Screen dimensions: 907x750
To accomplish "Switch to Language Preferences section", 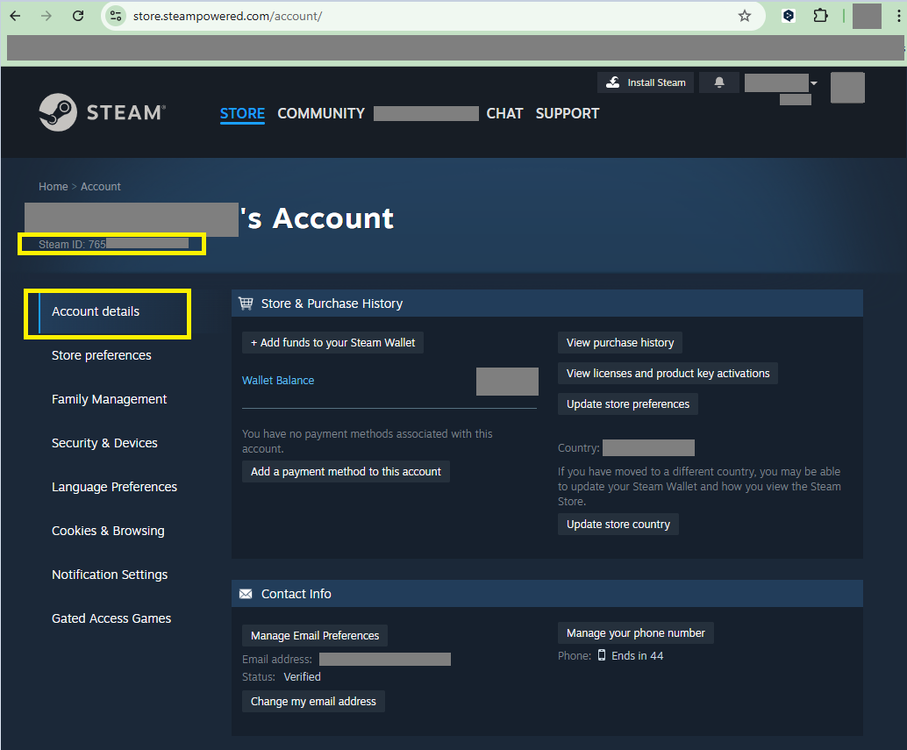I will tap(114, 487).
